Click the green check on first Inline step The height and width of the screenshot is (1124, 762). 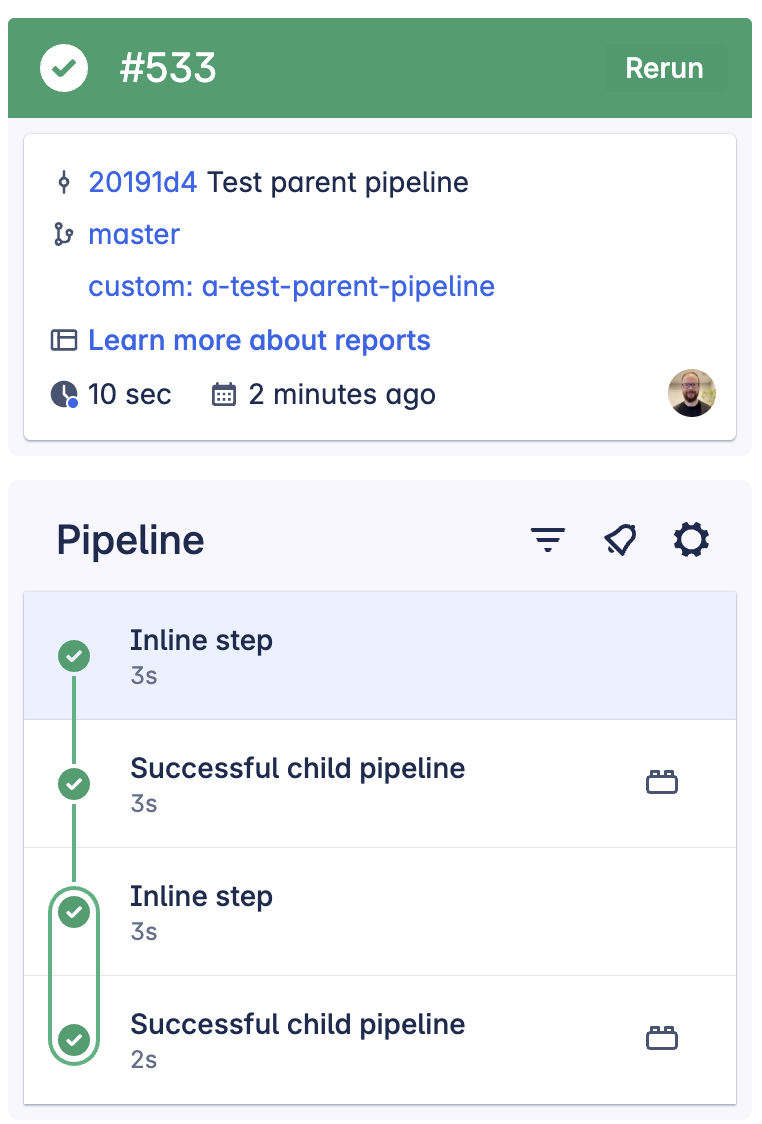coord(73,656)
